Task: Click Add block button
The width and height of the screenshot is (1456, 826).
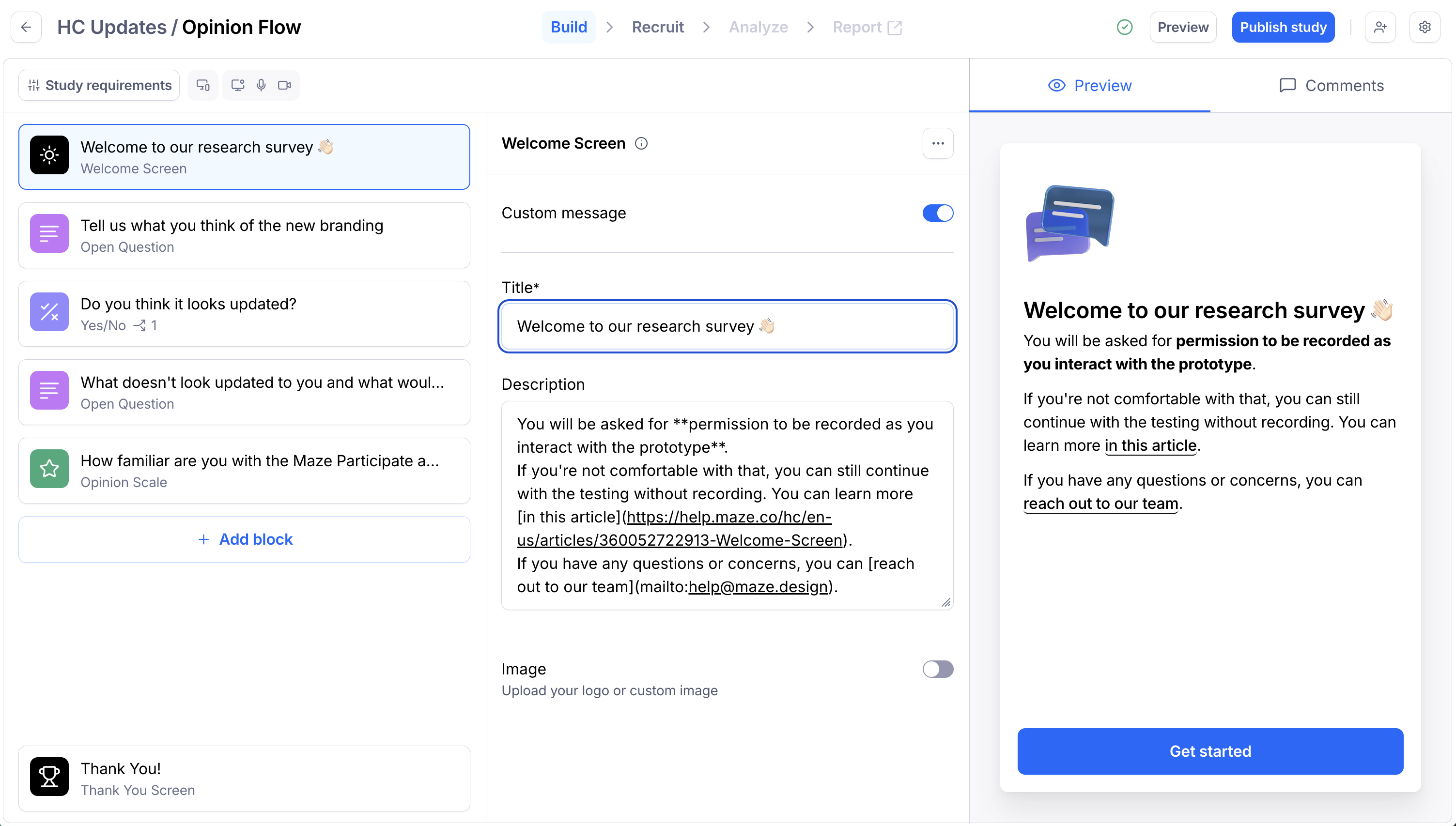Action: (x=244, y=539)
